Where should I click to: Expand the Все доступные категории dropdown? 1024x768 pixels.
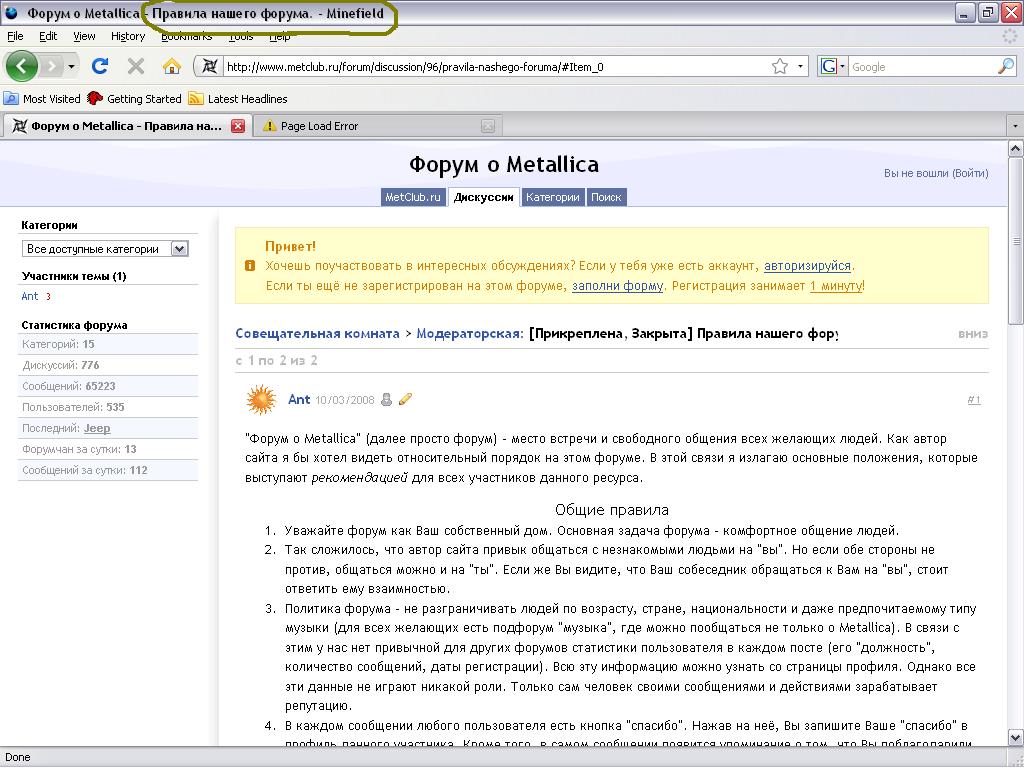[x=179, y=249]
